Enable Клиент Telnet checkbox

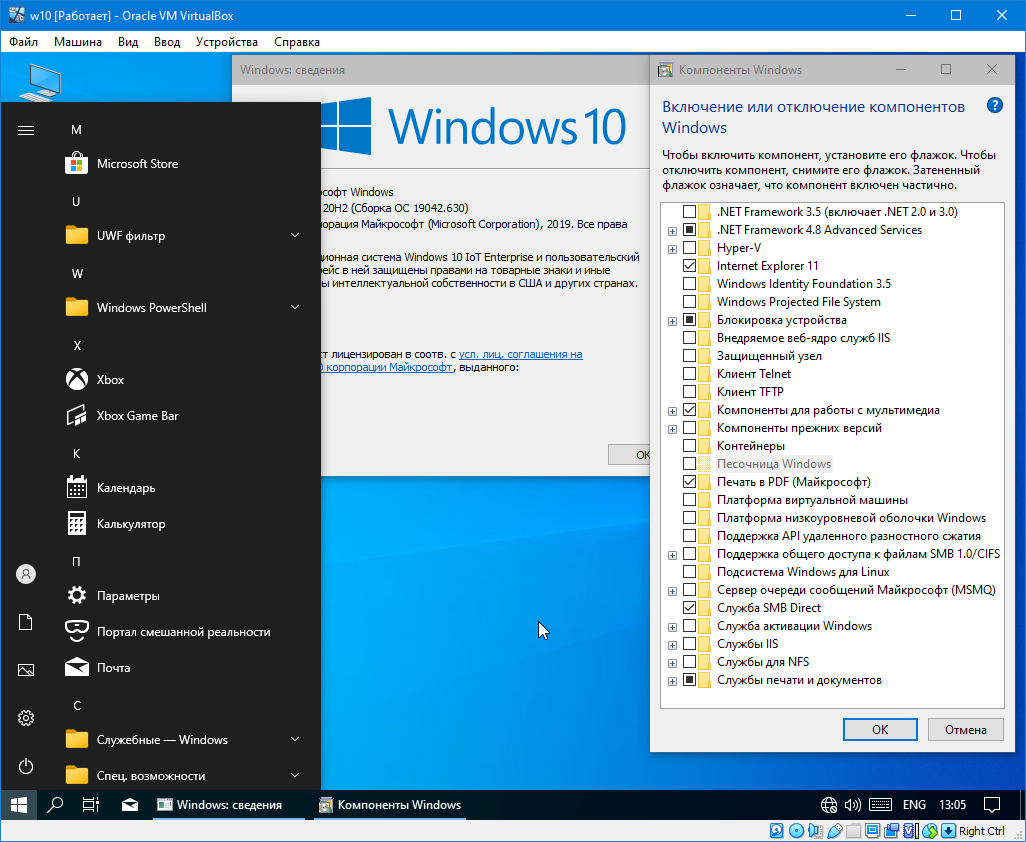click(x=689, y=374)
